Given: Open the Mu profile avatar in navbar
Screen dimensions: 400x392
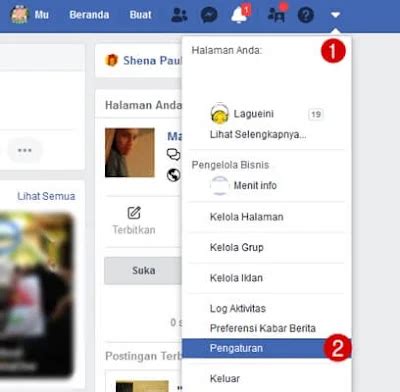Looking at the screenshot, I should pos(19,14).
